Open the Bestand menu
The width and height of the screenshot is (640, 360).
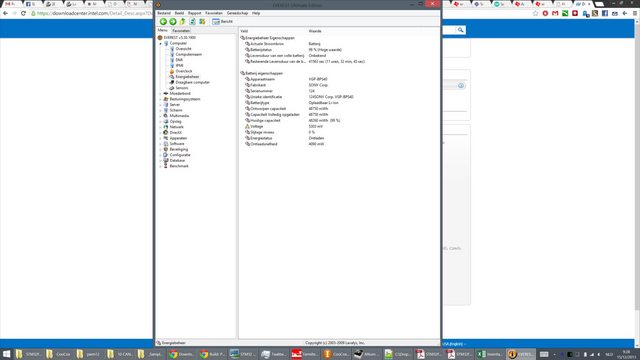164,13
